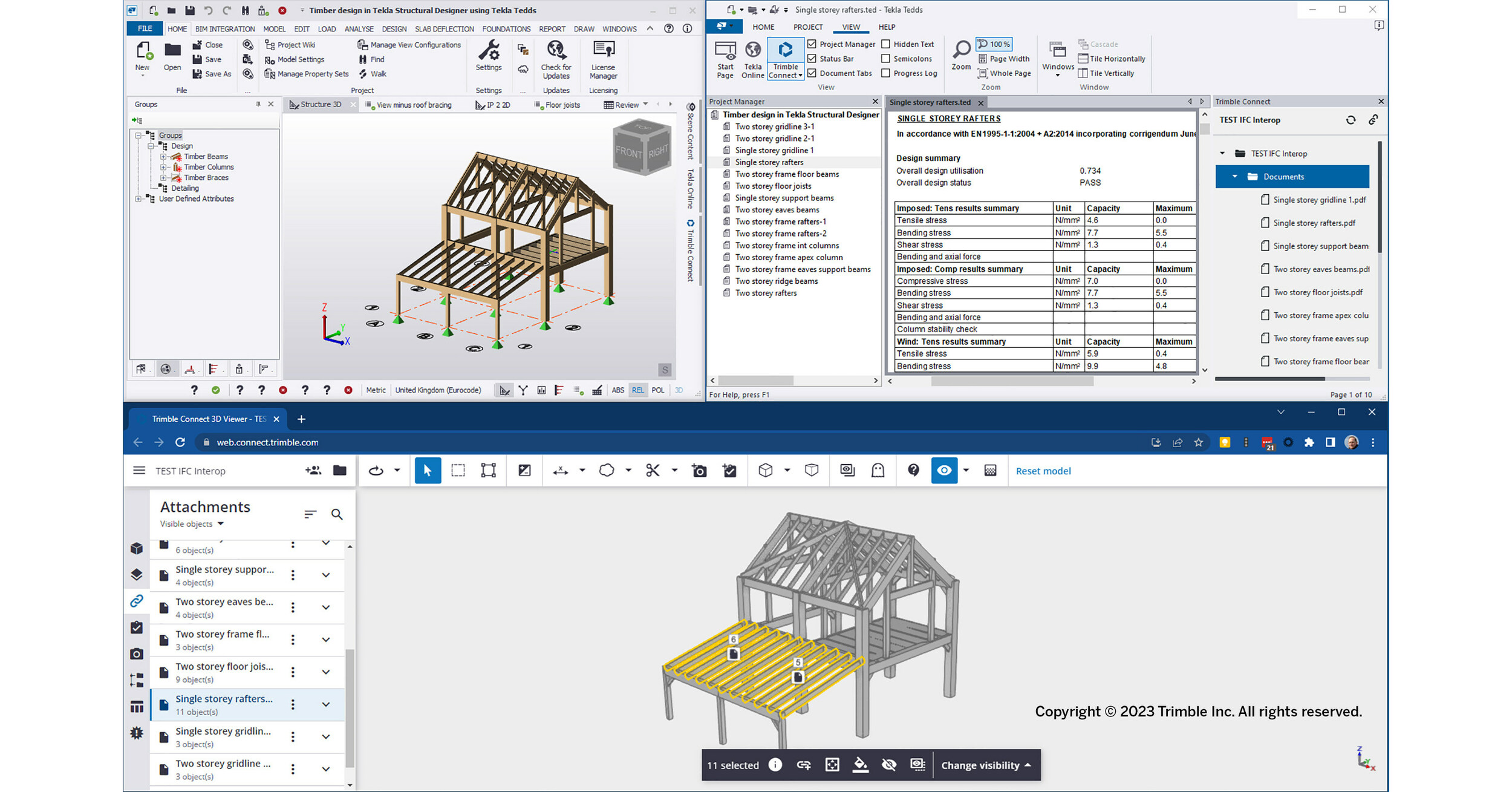The height and width of the screenshot is (792, 1512).
Task: Click the Tekla Online icon in Tedds ribbon
Action: coord(753,50)
